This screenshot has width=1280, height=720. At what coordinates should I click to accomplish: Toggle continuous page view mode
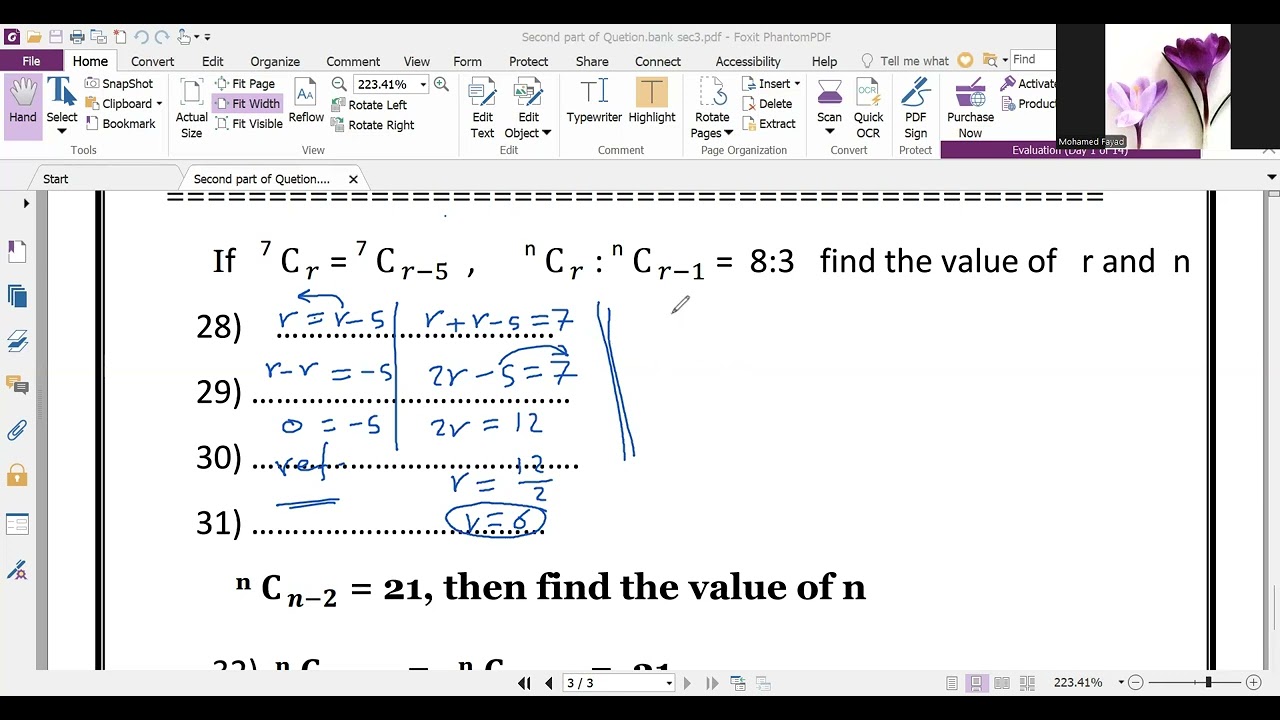[977, 683]
